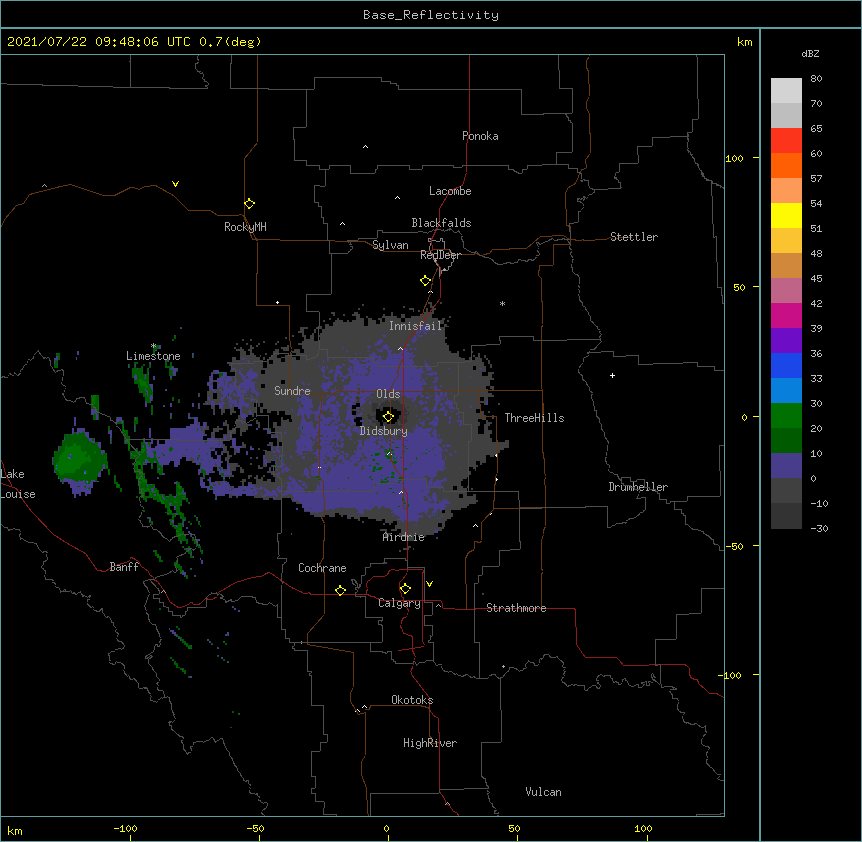
Task: Click the Base_Reflectivity title text
Action: 431,15
